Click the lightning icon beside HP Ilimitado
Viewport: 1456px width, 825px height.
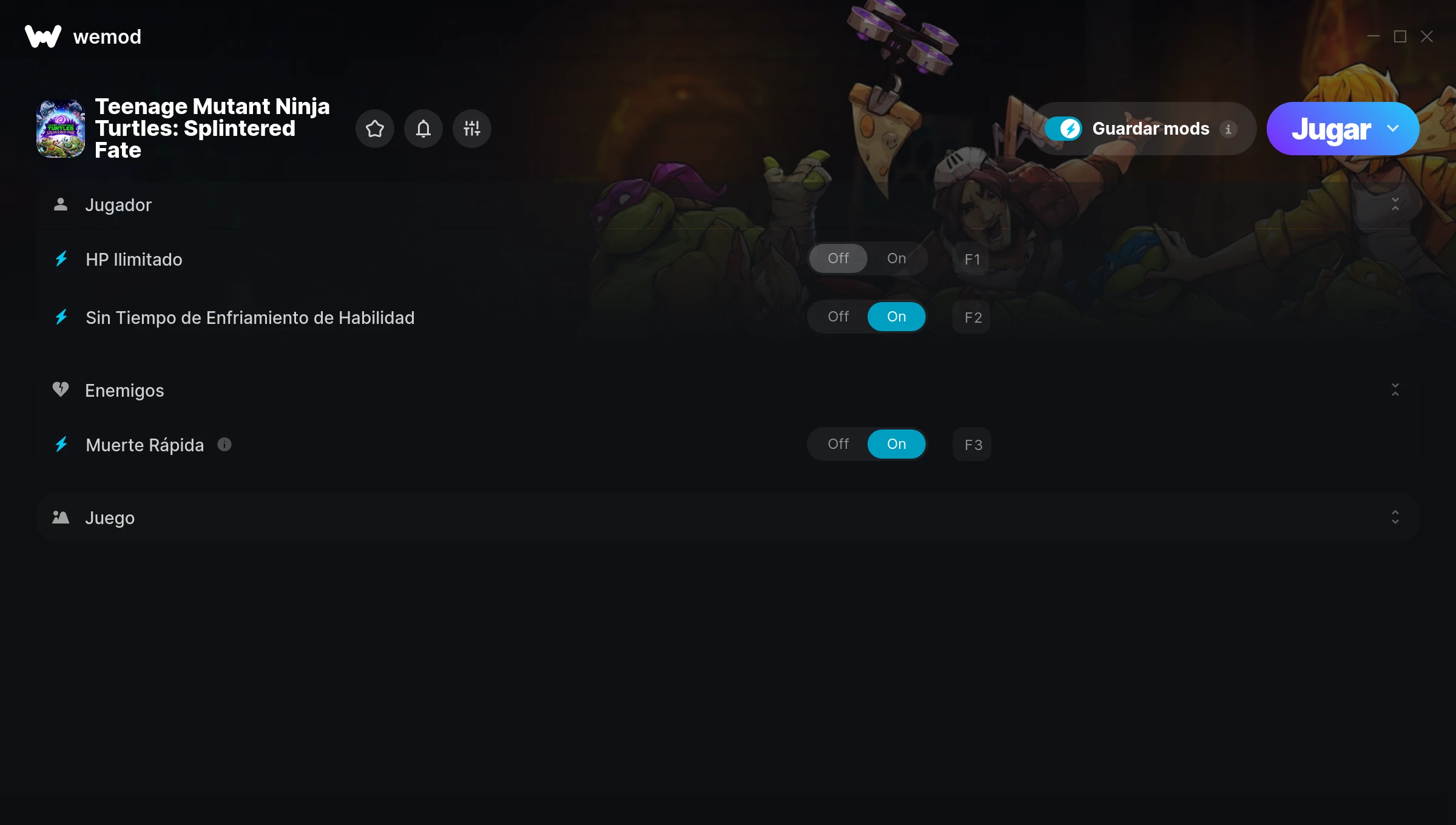(x=61, y=259)
